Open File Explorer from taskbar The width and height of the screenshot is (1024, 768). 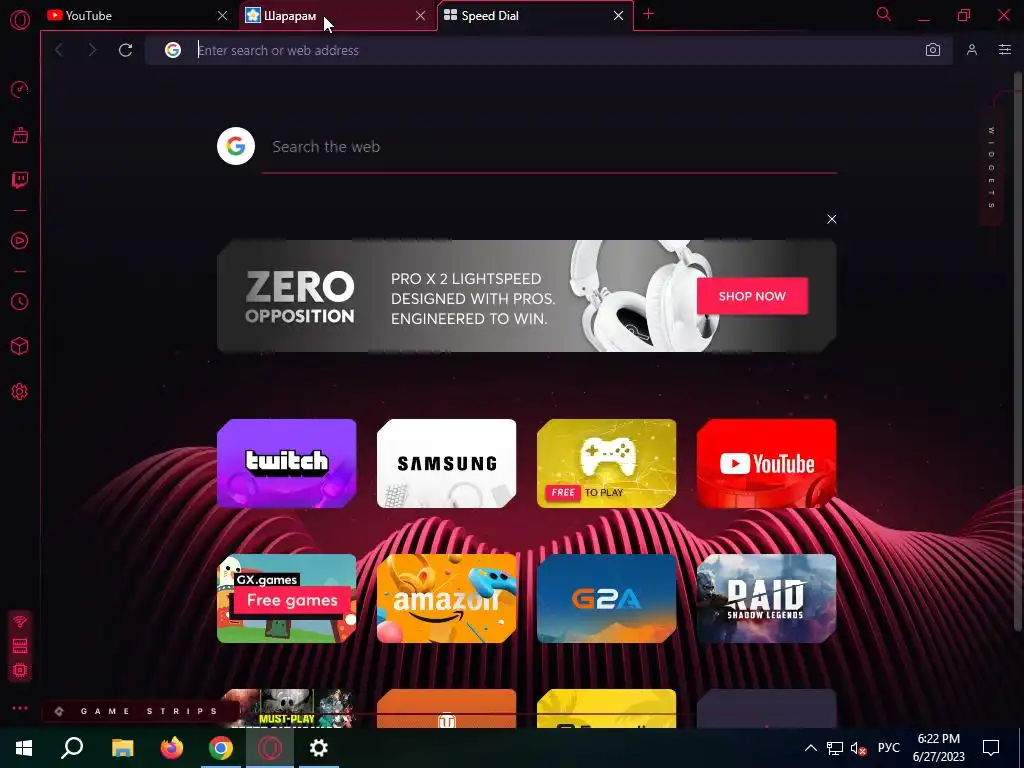[122, 748]
